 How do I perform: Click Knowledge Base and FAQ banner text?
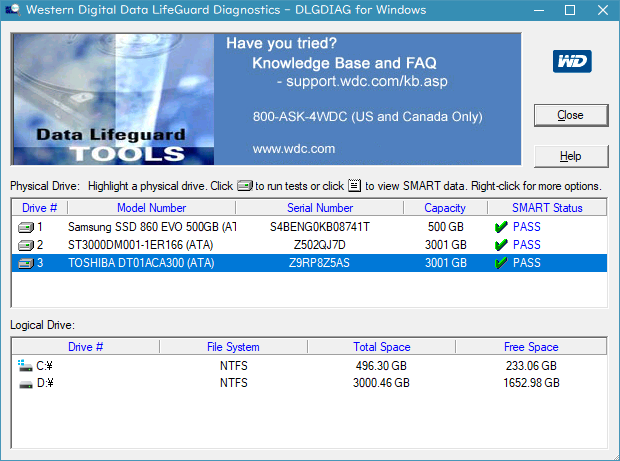[x=344, y=63]
